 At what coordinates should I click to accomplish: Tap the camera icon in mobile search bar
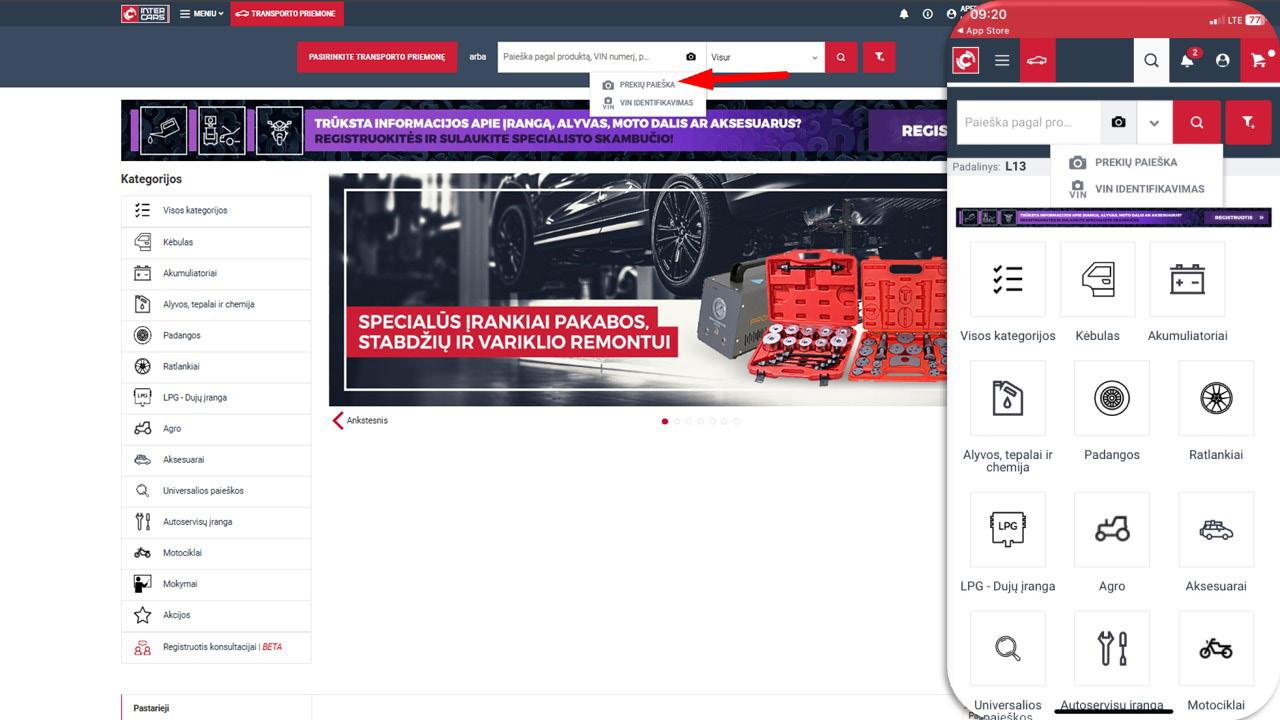(1118, 122)
